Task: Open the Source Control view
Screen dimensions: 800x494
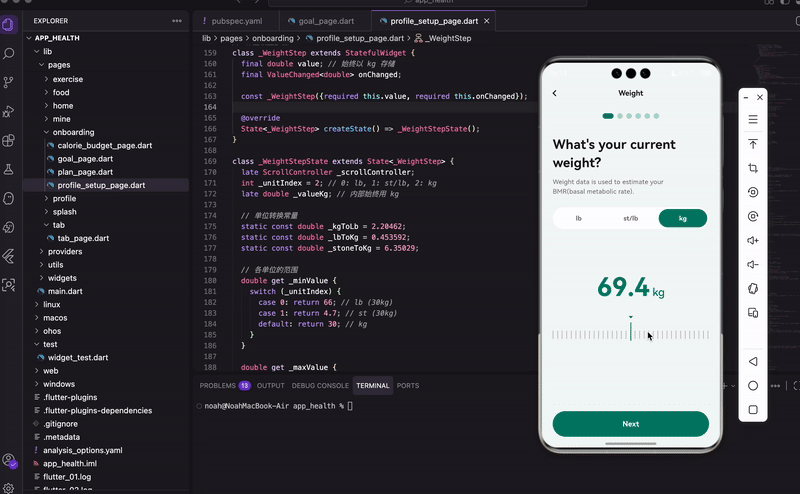Action: tap(9, 82)
